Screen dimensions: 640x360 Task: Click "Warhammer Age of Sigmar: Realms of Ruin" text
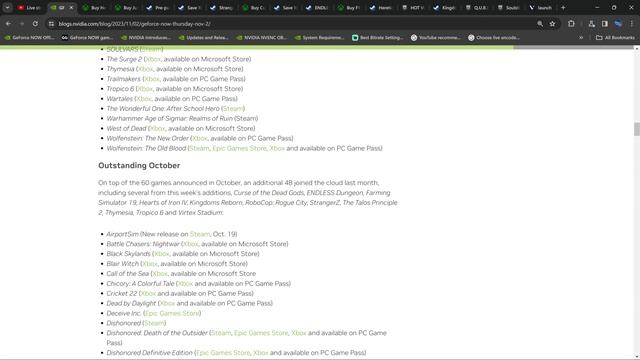[169, 118]
